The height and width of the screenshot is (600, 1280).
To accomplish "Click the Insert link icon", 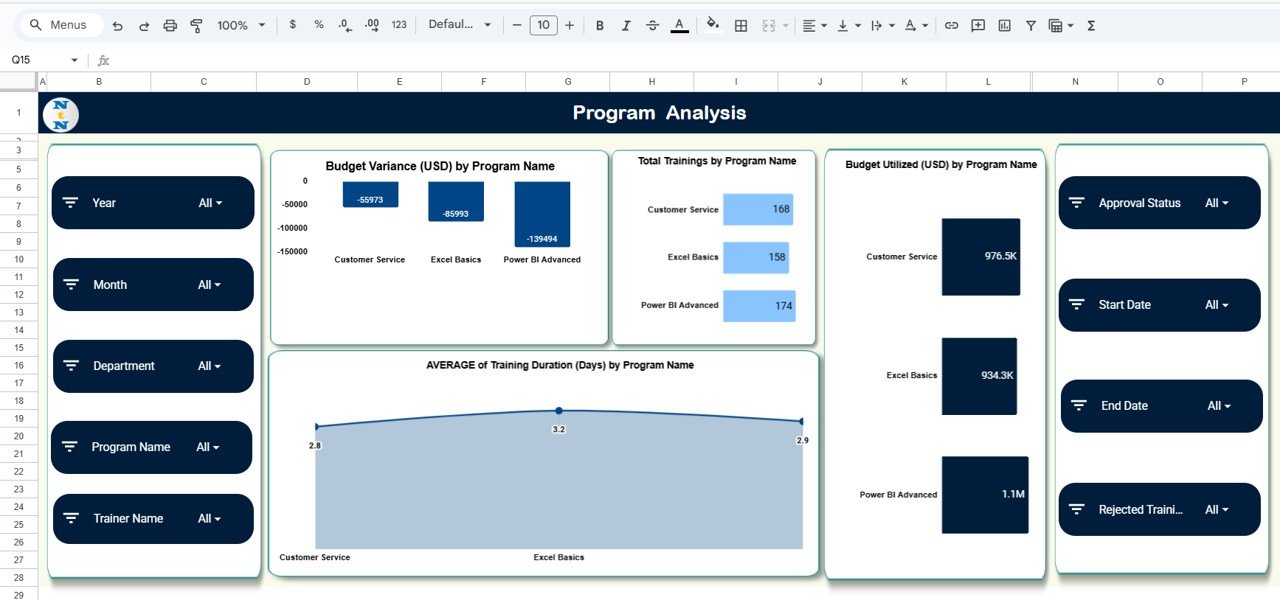I will (951, 25).
